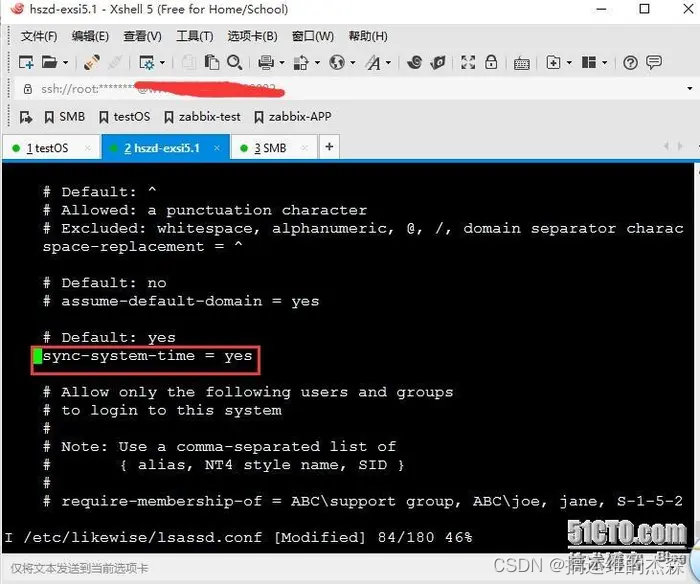Click the 'sync-system-time = yes' line
Screen dimensions: 700x584
click(x=147, y=356)
